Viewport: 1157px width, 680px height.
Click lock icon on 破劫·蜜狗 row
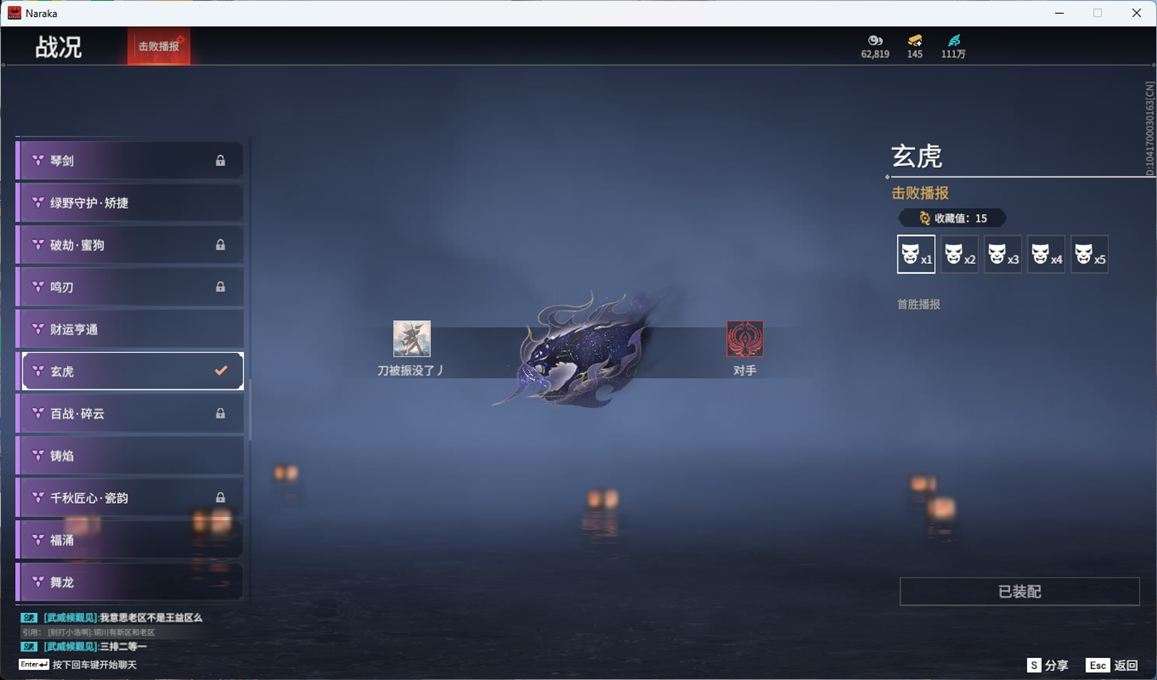coord(220,244)
